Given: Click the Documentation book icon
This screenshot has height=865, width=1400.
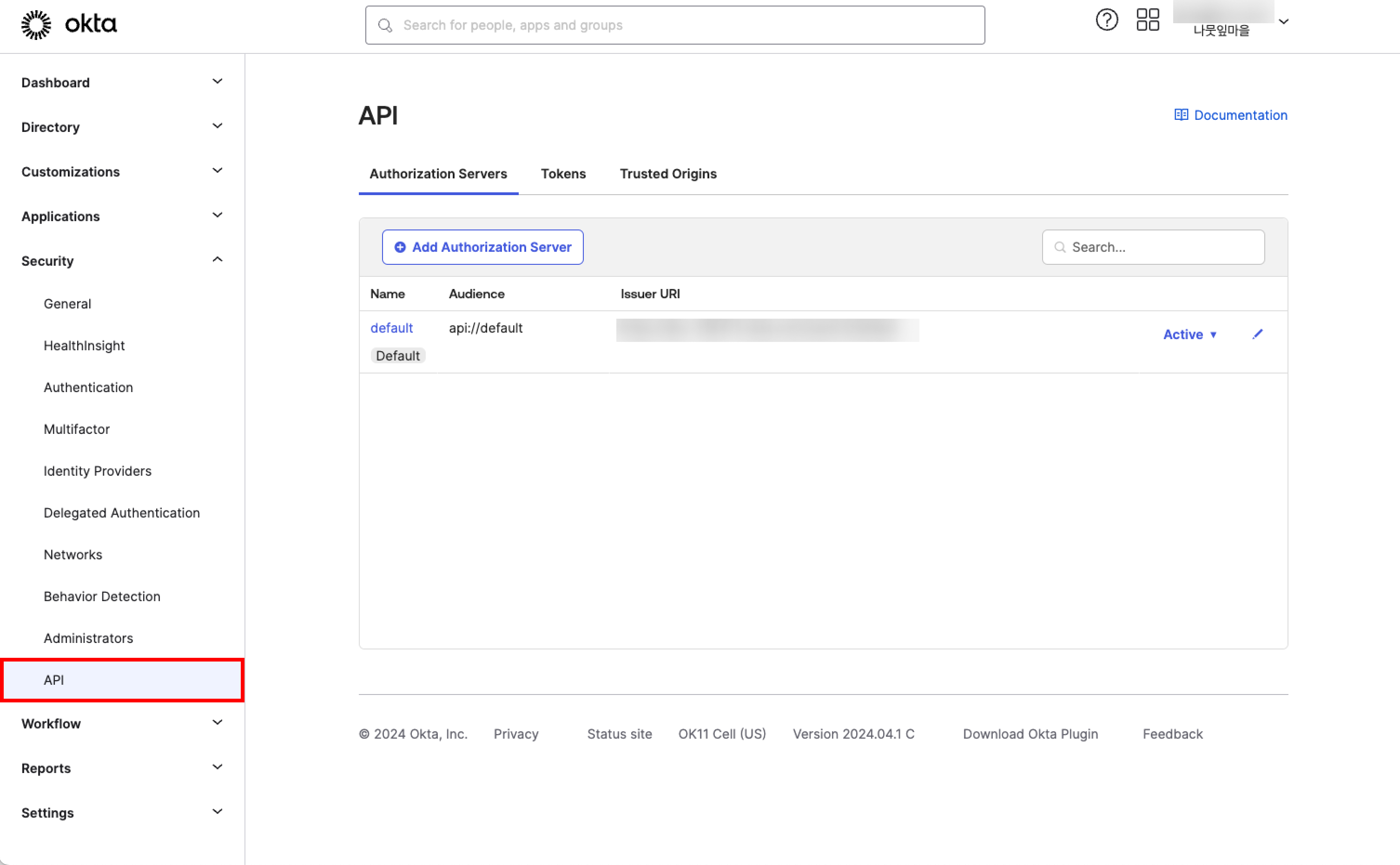Looking at the screenshot, I should 1181,115.
